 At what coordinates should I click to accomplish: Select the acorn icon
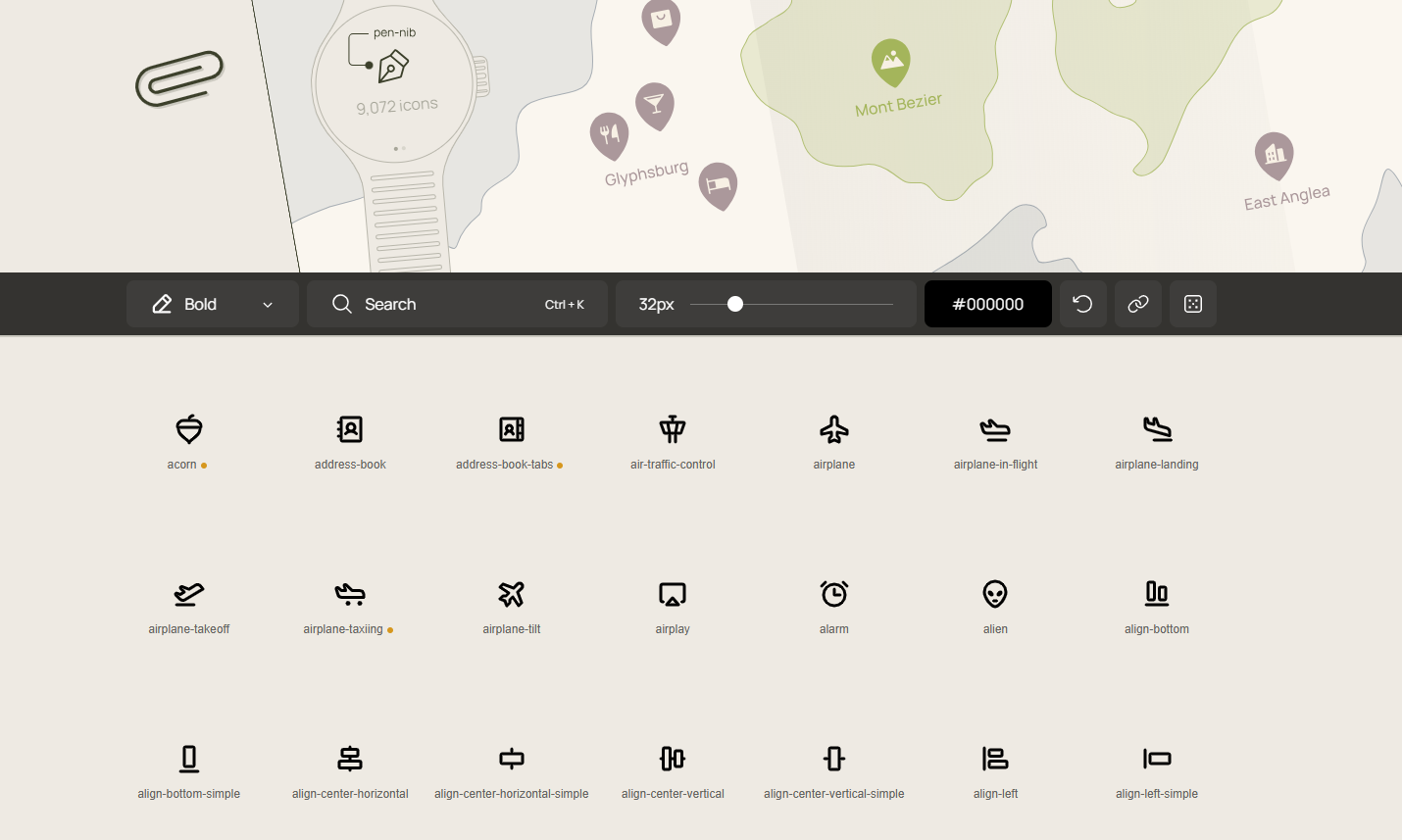click(189, 429)
